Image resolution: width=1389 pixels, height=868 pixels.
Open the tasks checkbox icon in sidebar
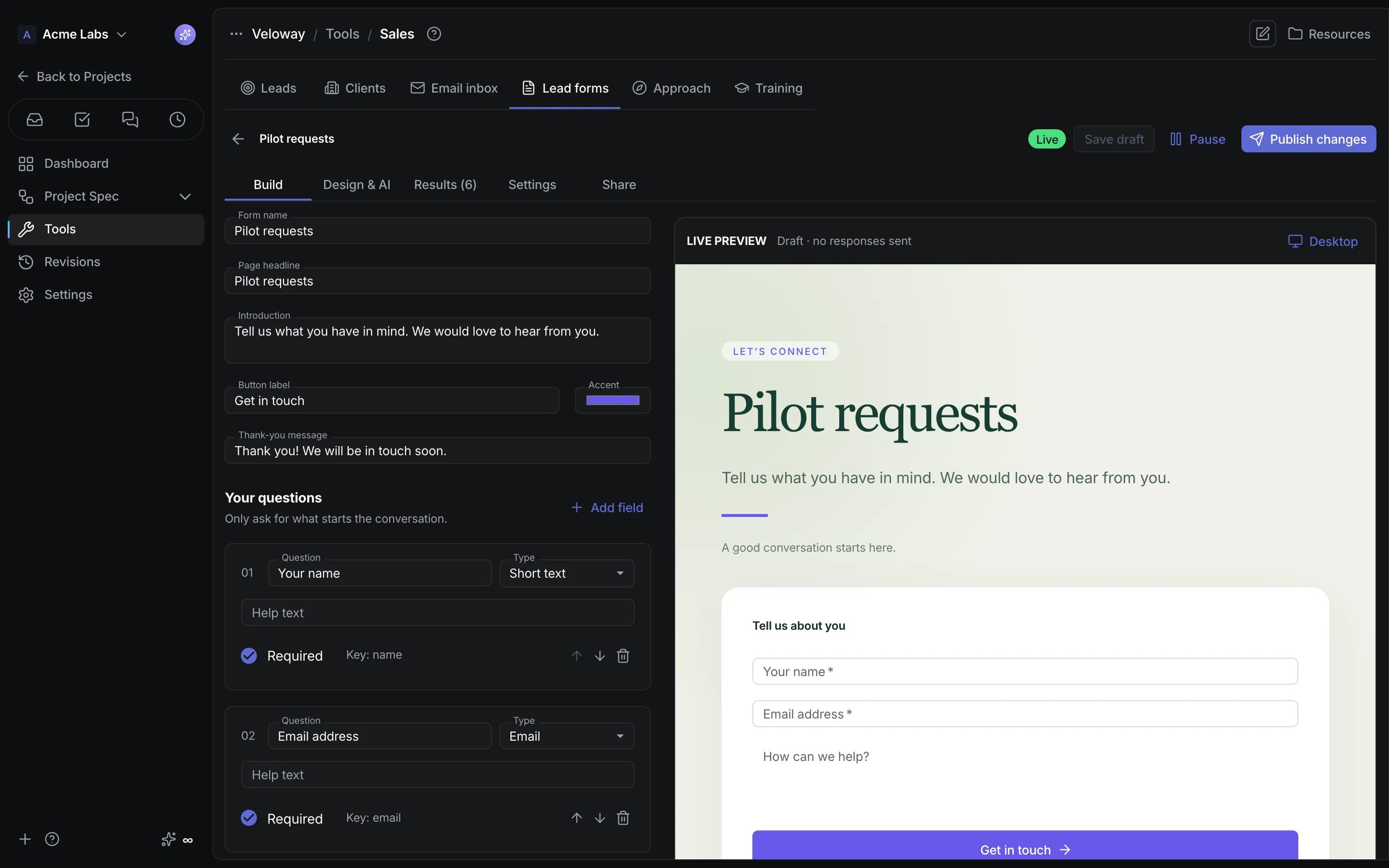82,120
